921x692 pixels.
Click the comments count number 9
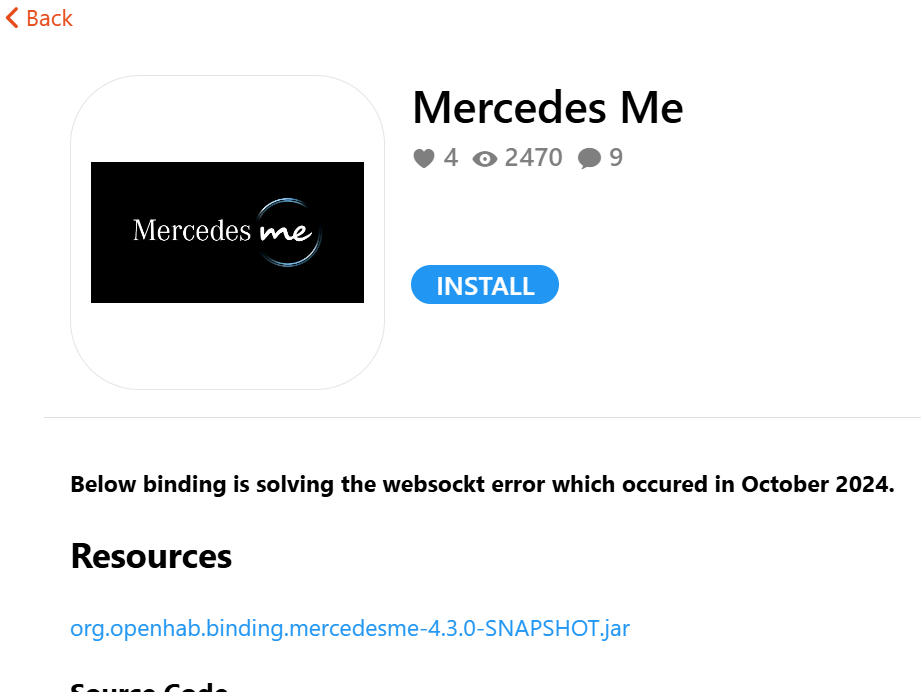point(616,157)
